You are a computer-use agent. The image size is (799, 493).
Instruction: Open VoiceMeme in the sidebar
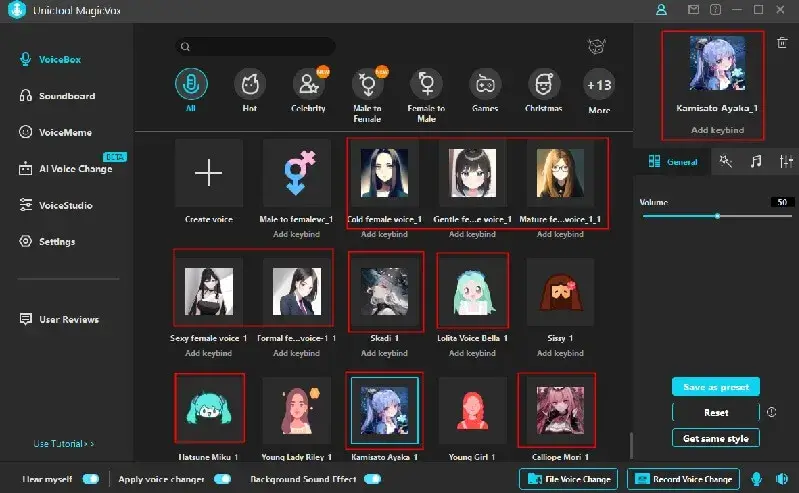(x=56, y=132)
